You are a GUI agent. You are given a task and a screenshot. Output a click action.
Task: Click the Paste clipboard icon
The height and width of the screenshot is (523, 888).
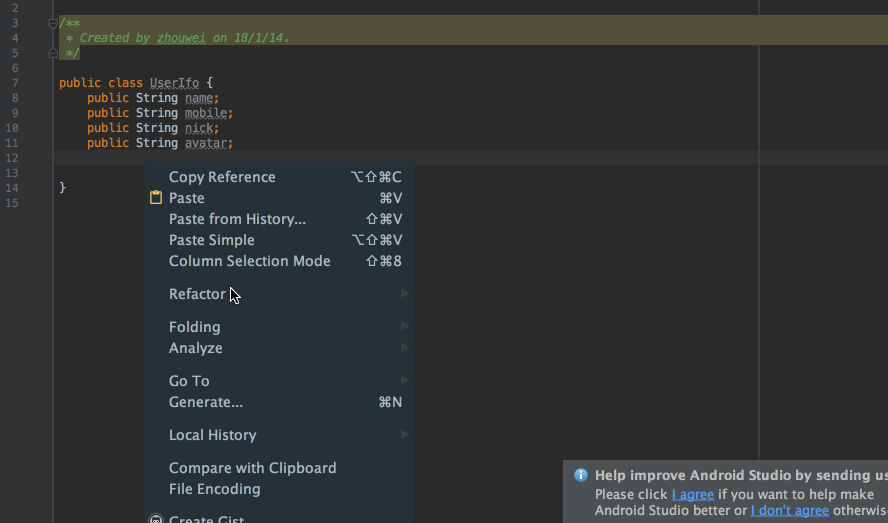(x=156, y=198)
